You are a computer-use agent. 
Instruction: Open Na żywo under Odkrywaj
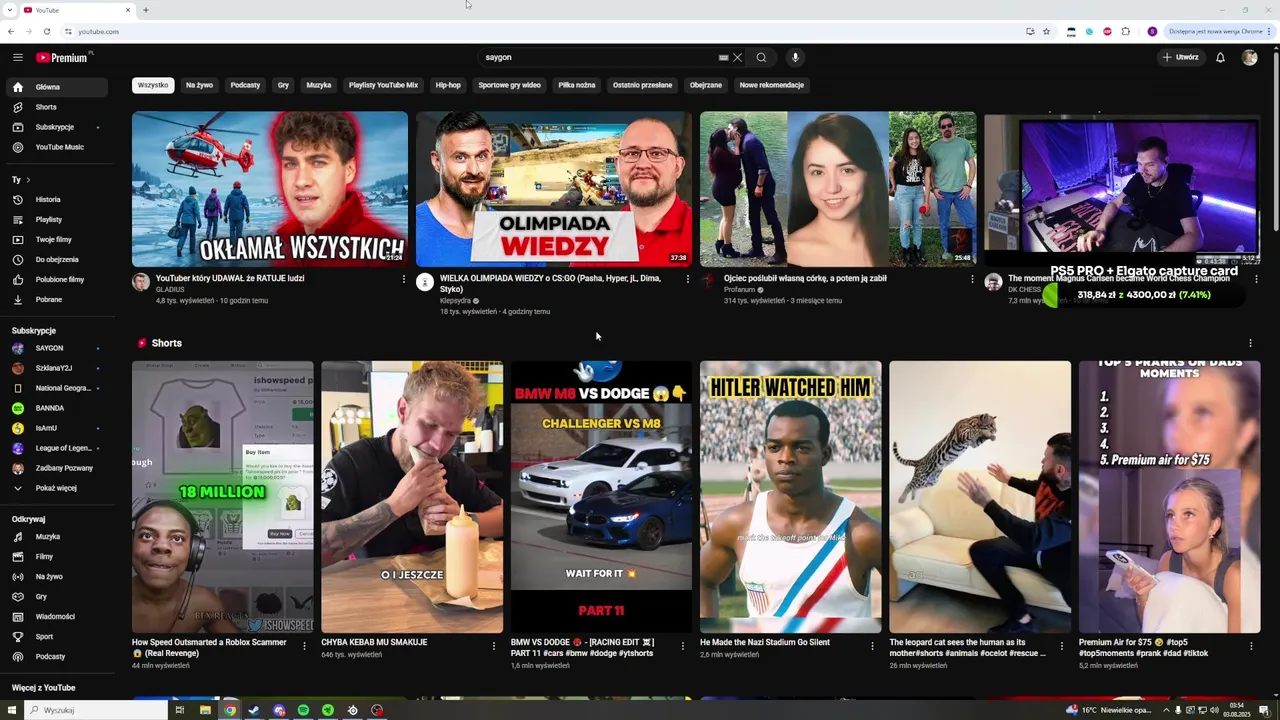(x=59, y=577)
